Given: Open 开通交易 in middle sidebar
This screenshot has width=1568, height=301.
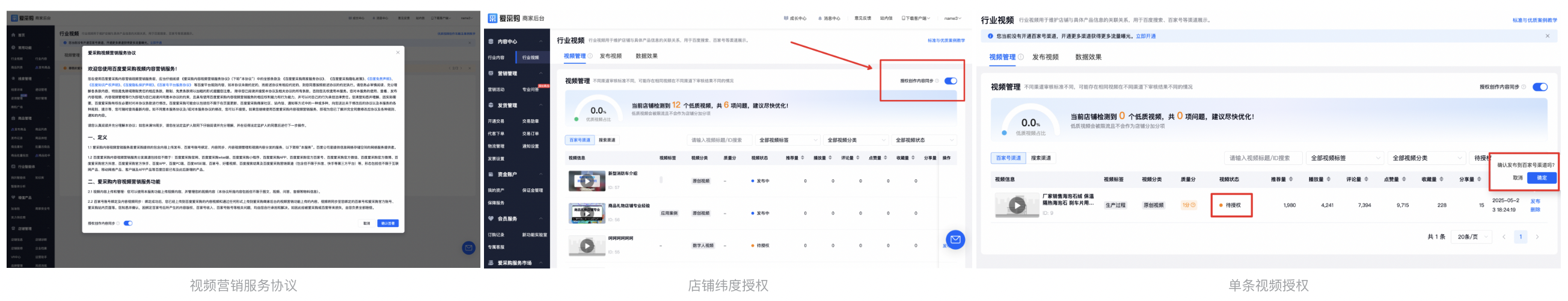Looking at the screenshot, I should tap(496, 121).
